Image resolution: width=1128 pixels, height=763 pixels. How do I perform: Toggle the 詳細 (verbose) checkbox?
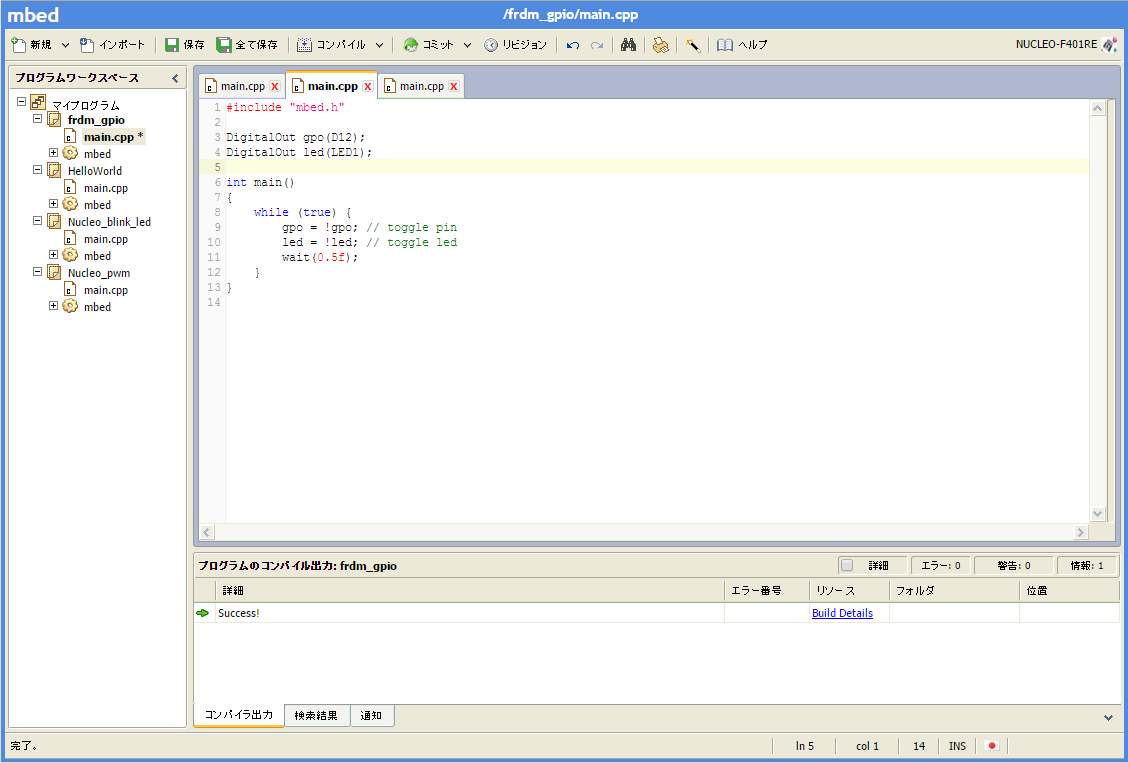[x=847, y=565]
